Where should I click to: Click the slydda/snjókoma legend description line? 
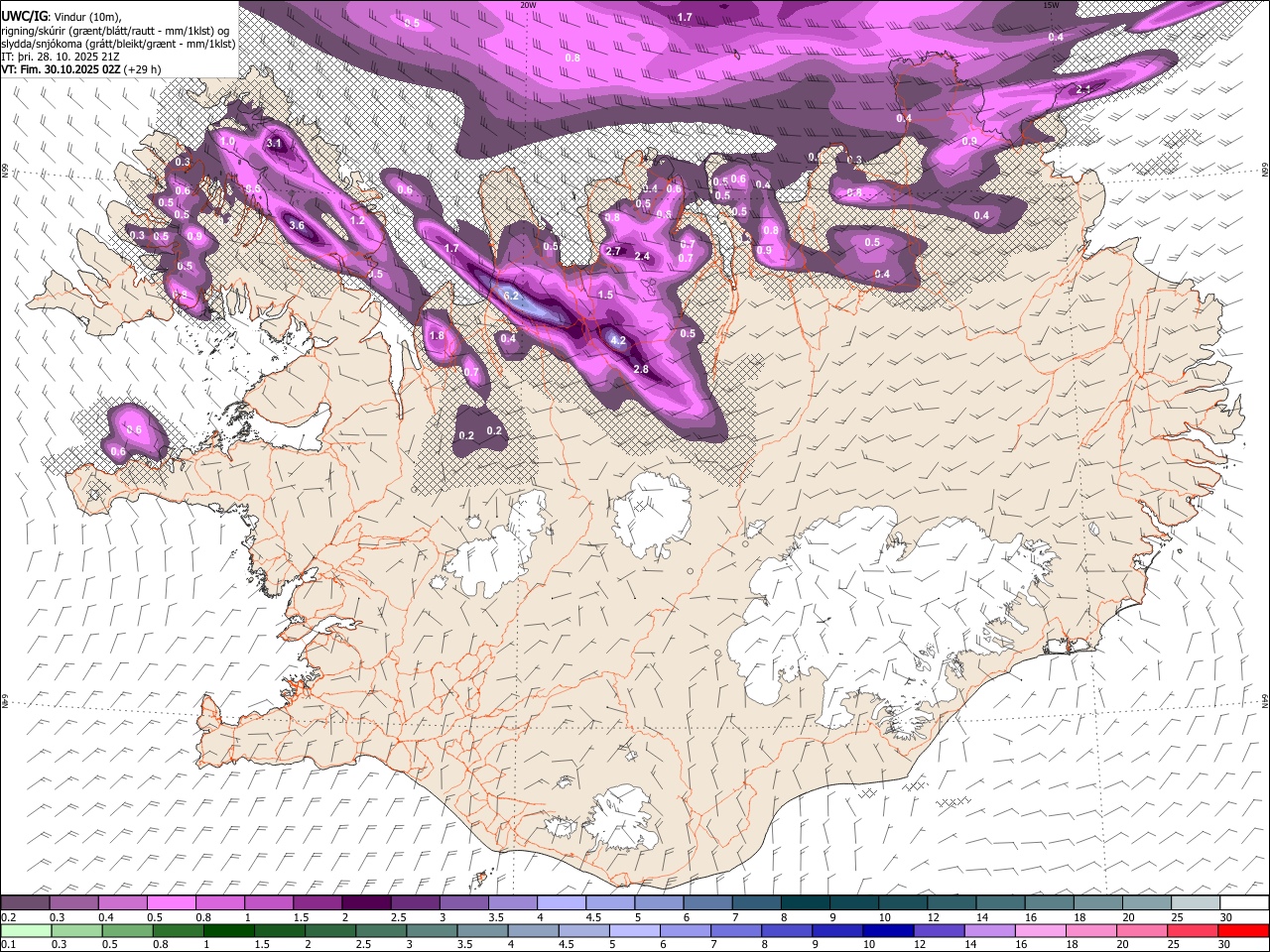coord(118,44)
